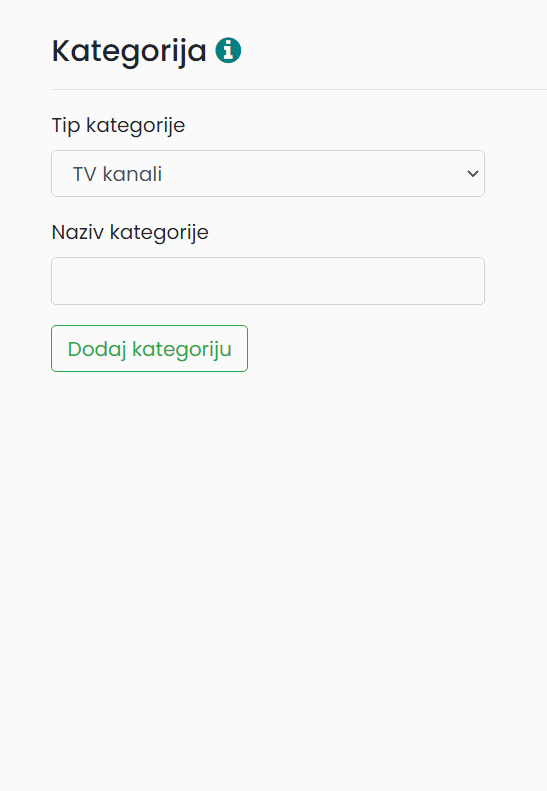Click inside the field below Naziv kategorije

pyautogui.click(x=268, y=281)
